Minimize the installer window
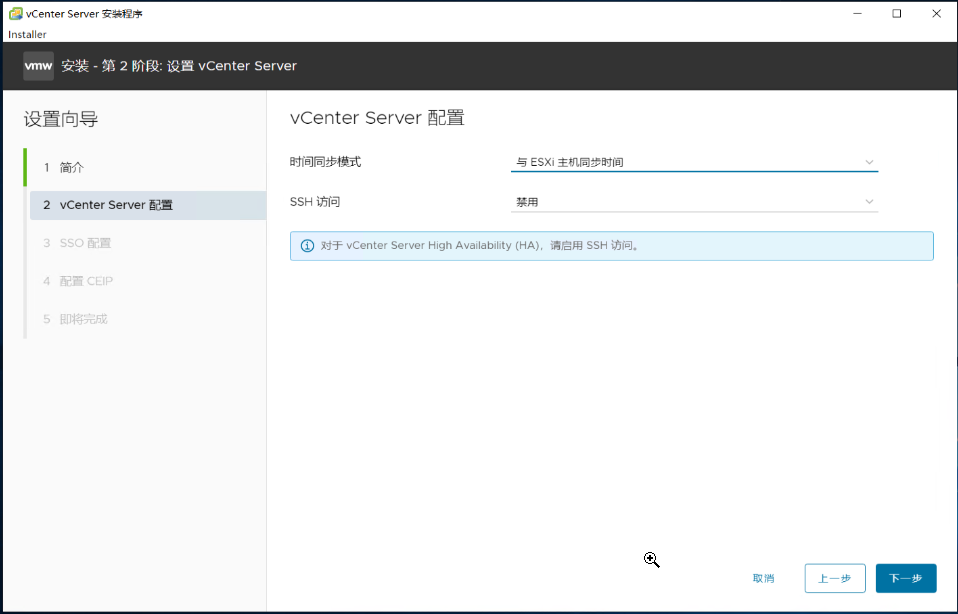This screenshot has height=614, width=958. click(857, 13)
